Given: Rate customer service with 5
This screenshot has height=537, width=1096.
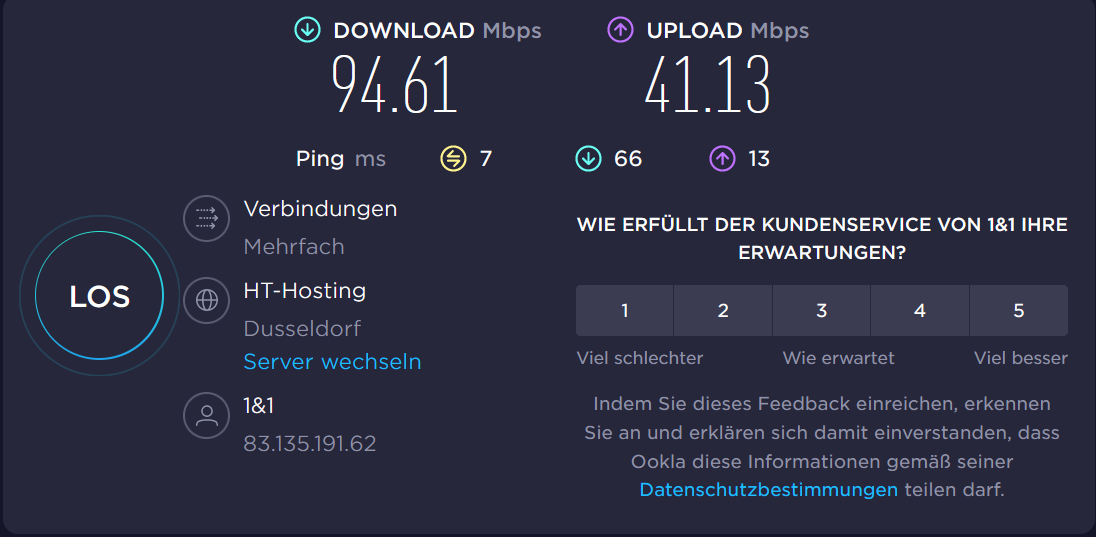Looking at the screenshot, I should (1018, 311).
